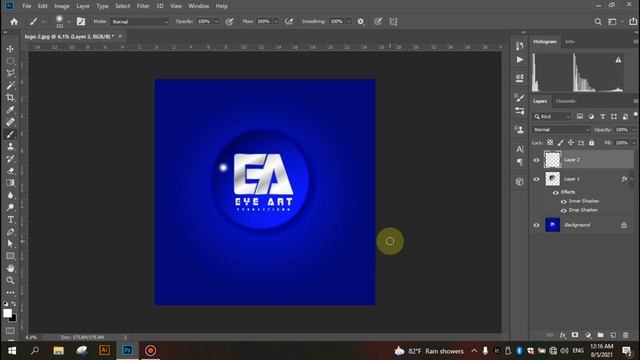
Task: Select the Pen tool
Action: point(10,232)
